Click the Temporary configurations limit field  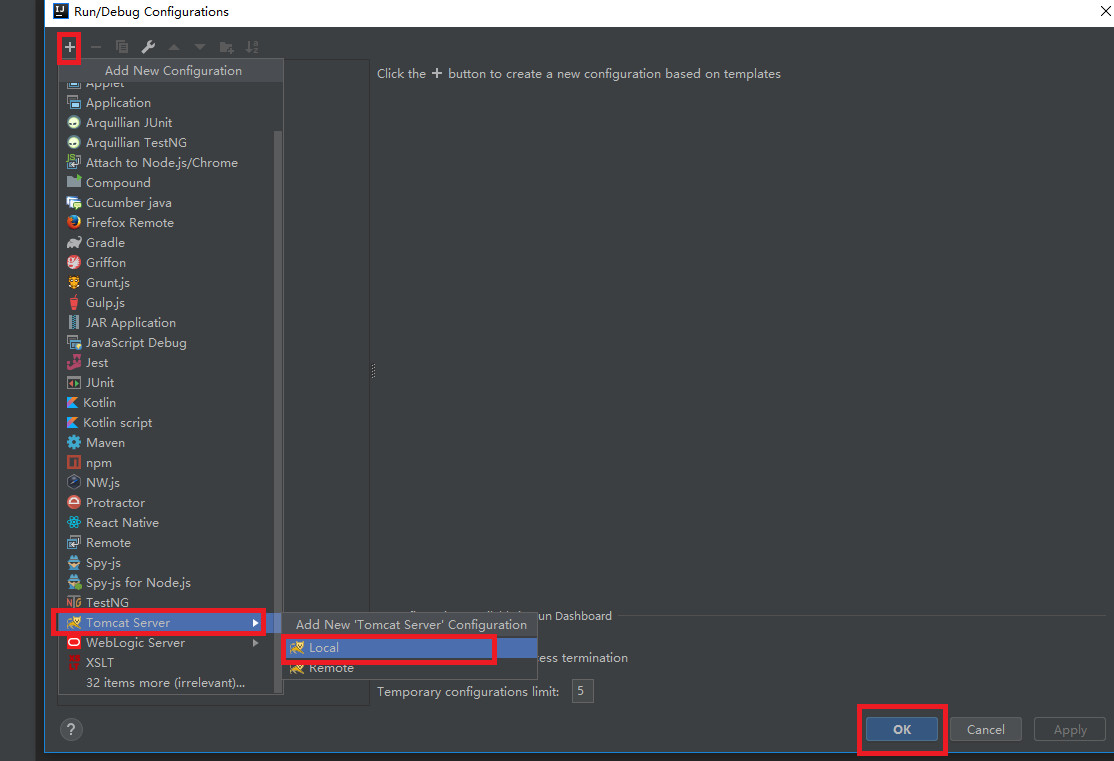tap(582, 691)
